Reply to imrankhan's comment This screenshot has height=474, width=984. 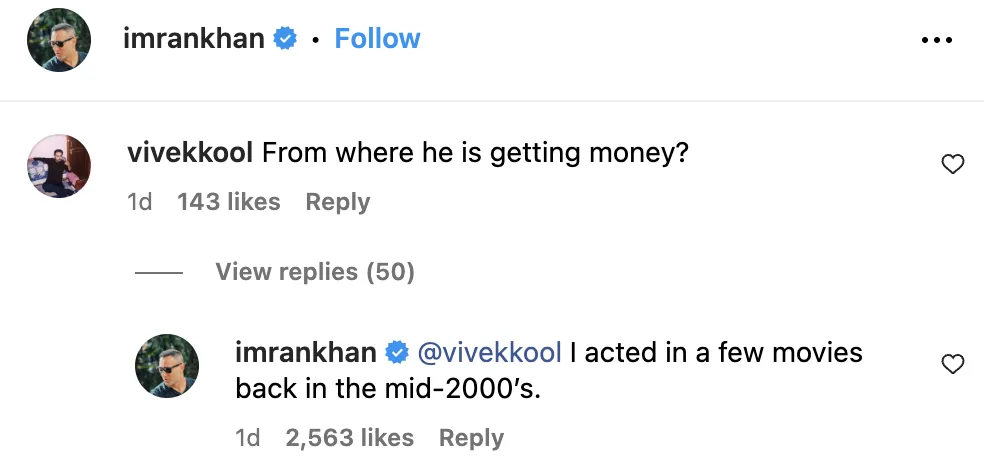pos(471,438)
